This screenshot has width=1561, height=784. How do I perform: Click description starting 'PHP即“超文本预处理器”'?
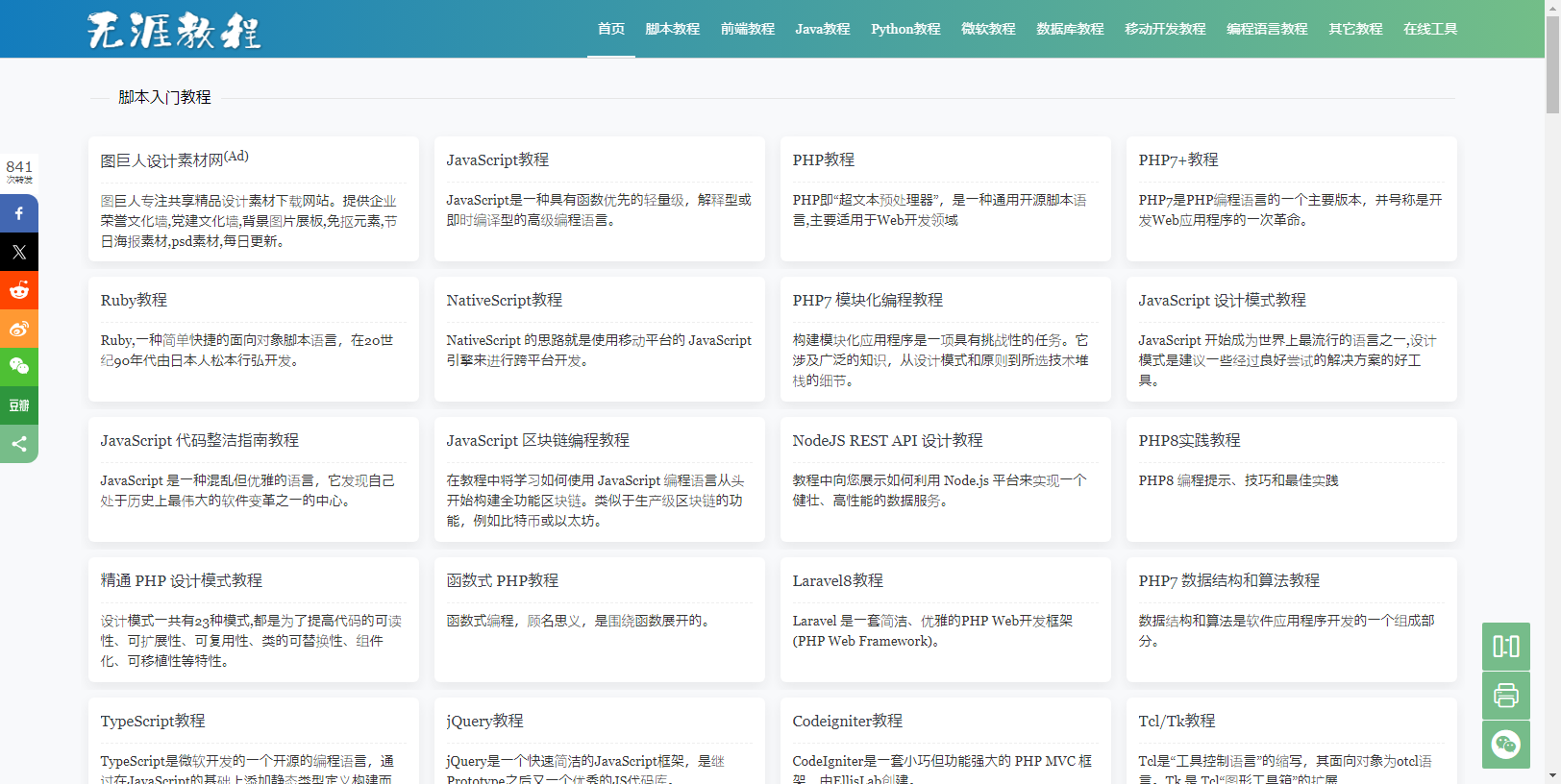940,210
